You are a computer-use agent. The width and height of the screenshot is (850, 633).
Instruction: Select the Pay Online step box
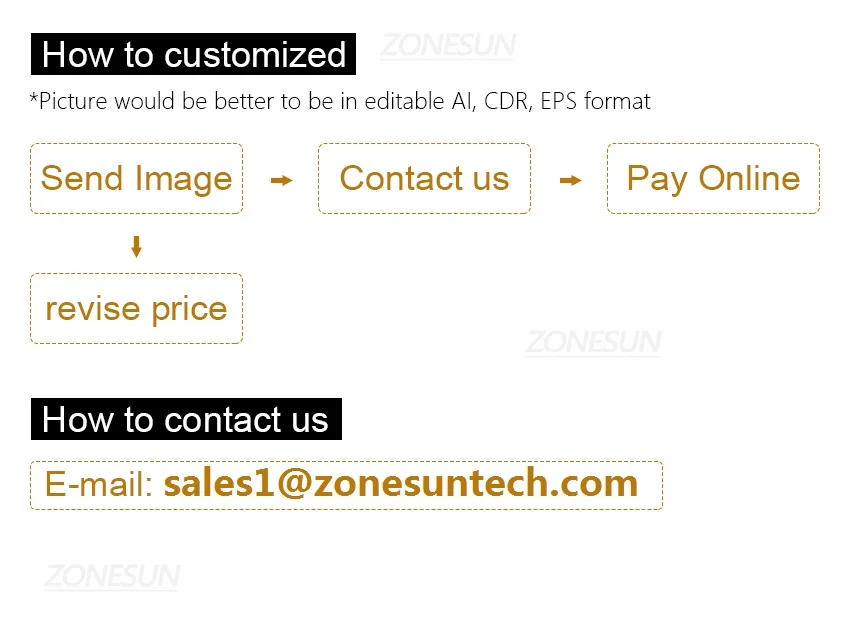(x=713, y=179)
